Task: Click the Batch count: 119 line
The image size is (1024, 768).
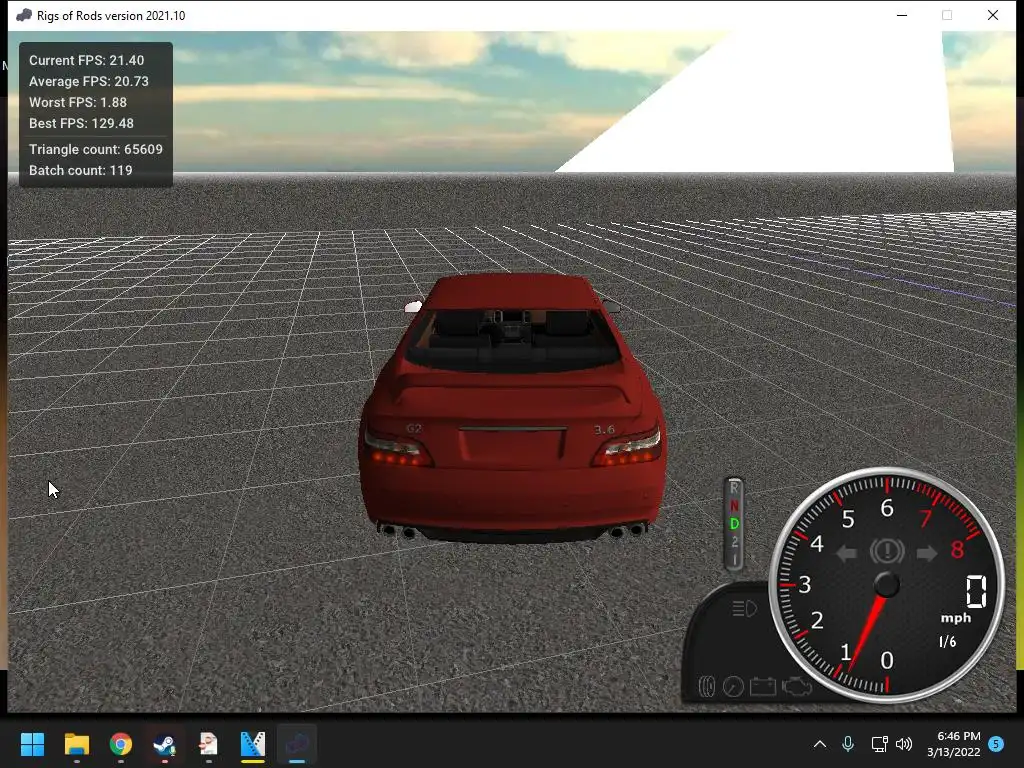Action: (x=80, y=170)
